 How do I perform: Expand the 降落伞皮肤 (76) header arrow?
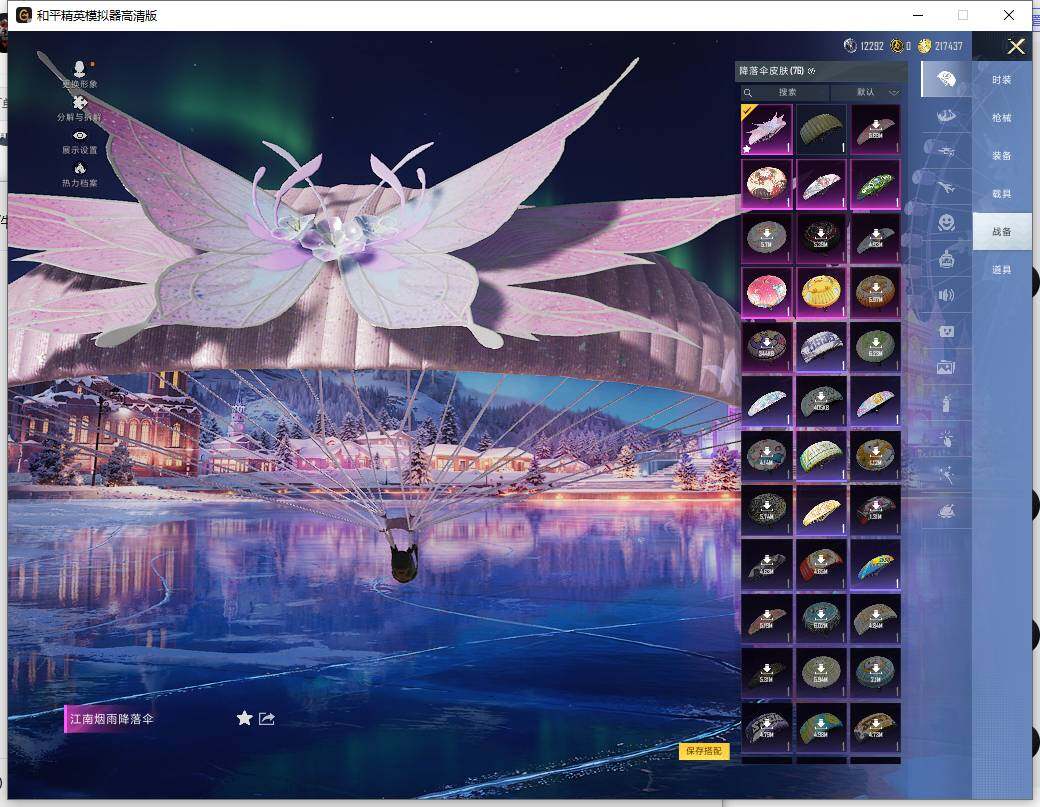[x=812, y=72]
